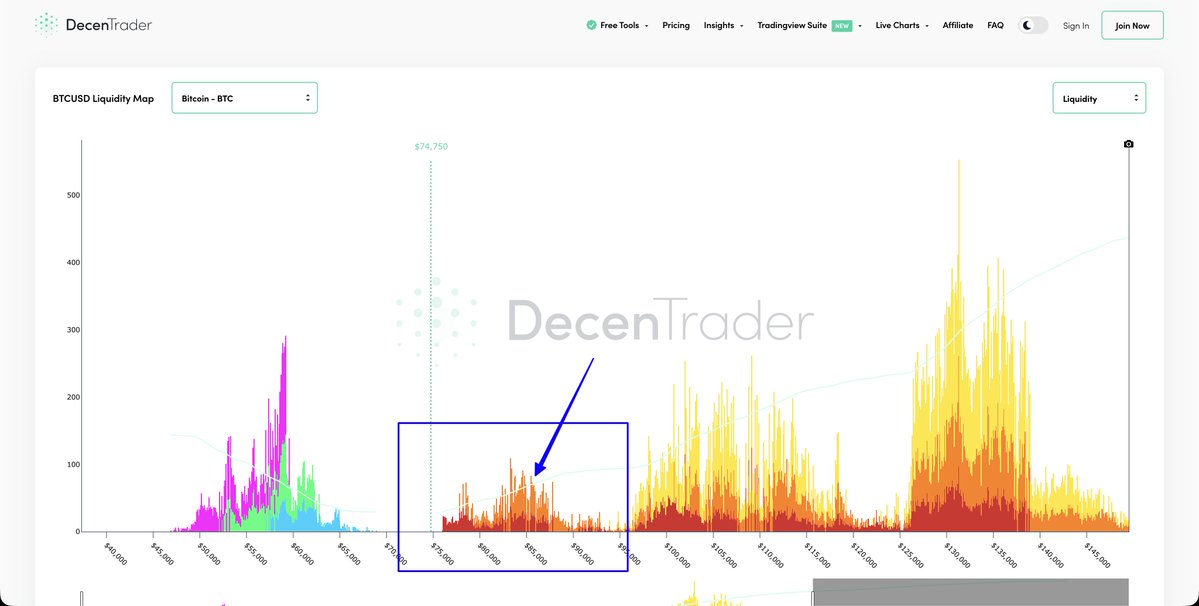Click the BTCUSD Liquidity Map title
1199x606 pixels.
tap(103, 99)
